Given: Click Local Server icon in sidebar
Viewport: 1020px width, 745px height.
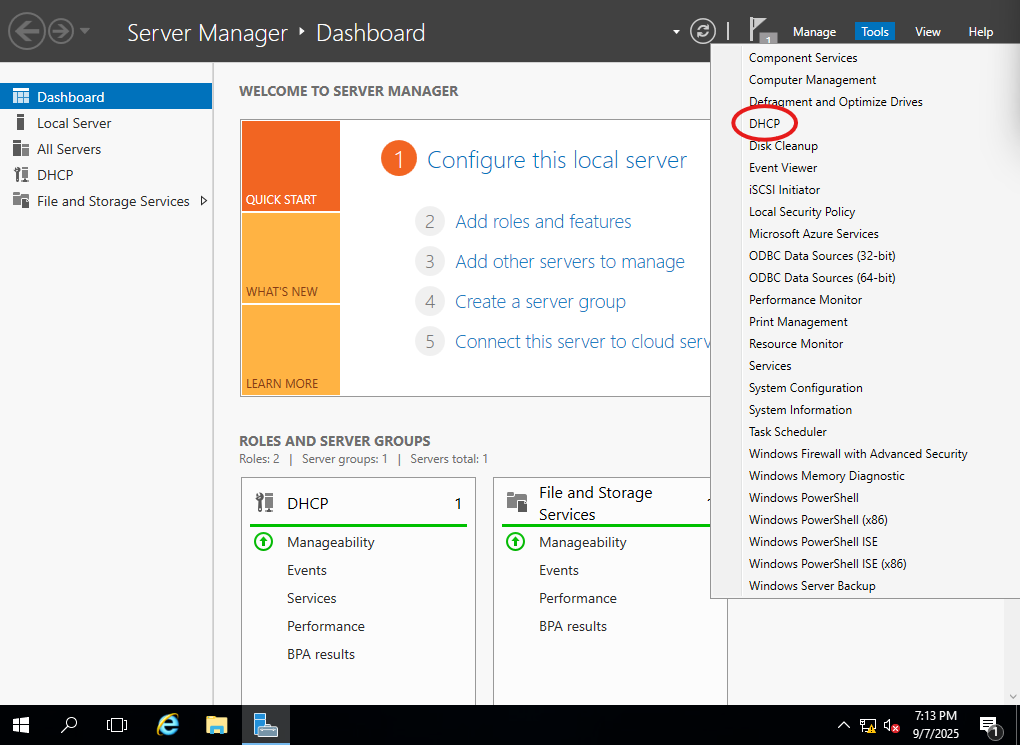Looking at the screenshot, I should (20, 123).
